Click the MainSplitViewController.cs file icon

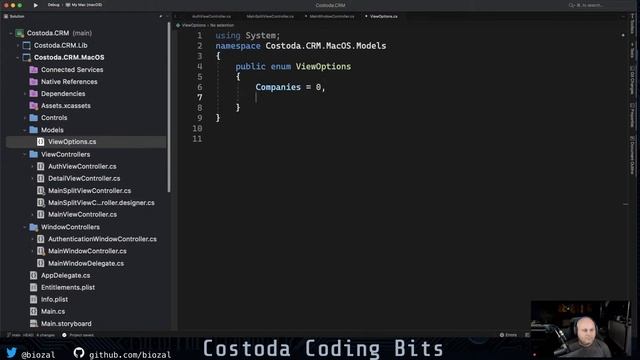coord(40,191)
